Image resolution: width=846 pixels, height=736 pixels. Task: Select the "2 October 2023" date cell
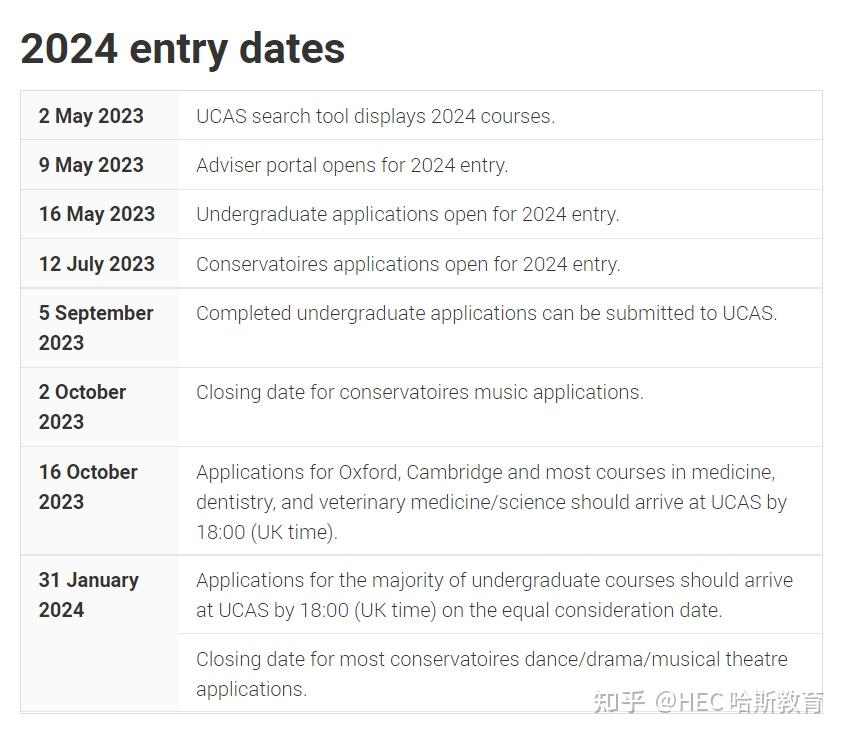(83, 406)
